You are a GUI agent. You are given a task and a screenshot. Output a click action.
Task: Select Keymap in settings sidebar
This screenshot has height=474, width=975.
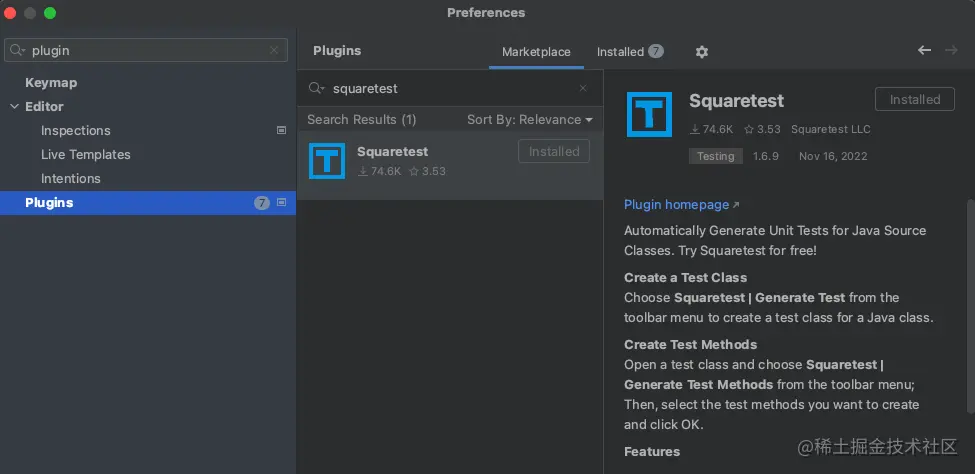[x=51, y=83]
